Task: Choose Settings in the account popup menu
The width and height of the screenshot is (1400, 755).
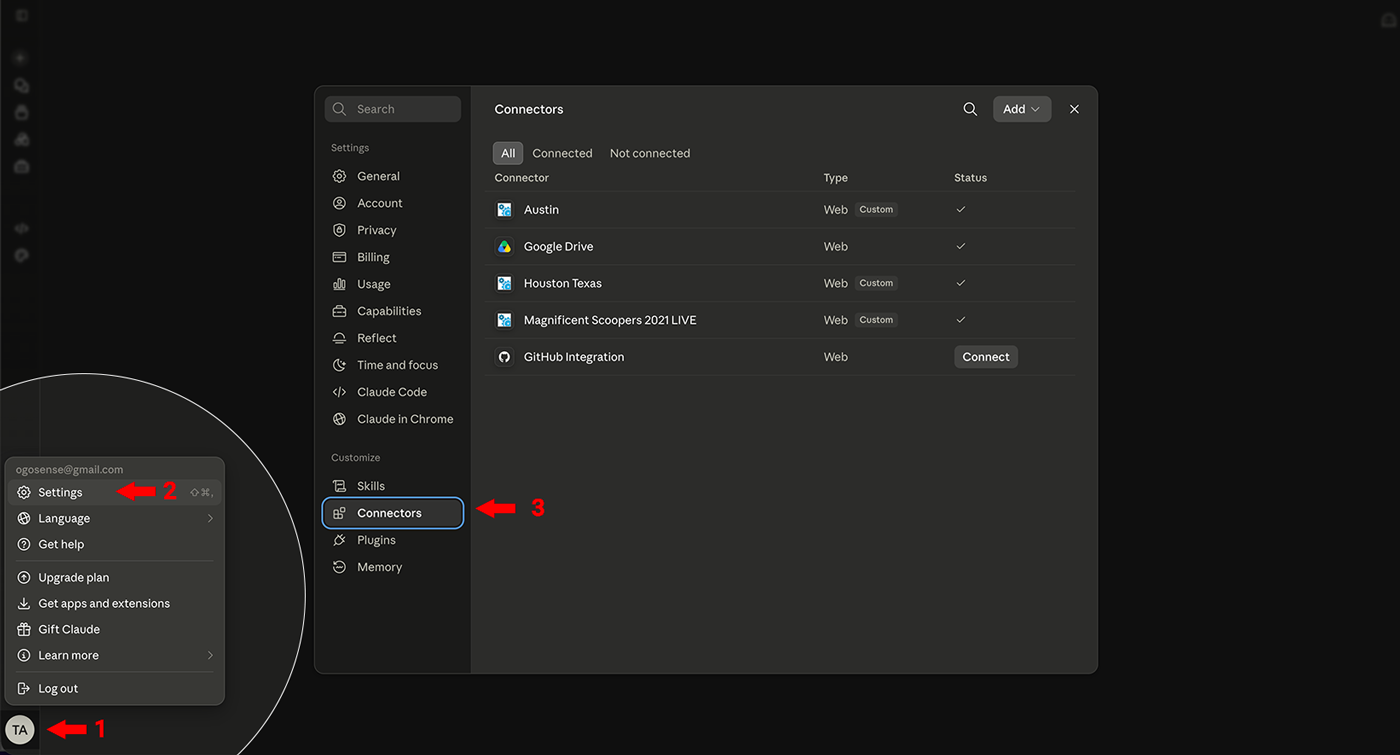Action: coord(114,492)
